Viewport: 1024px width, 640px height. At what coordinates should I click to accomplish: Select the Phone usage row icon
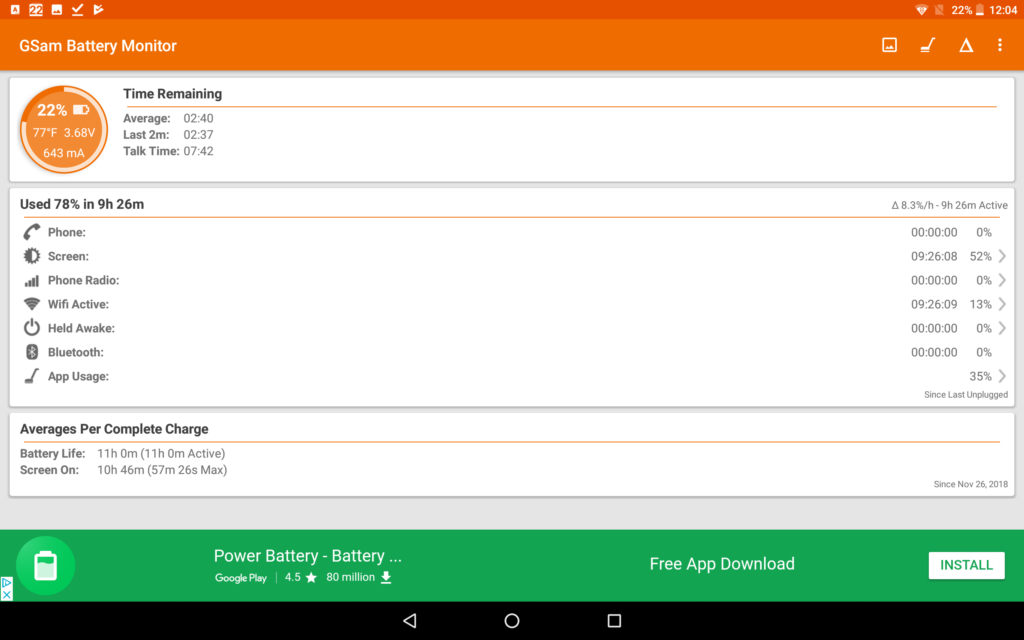(30, 231)
